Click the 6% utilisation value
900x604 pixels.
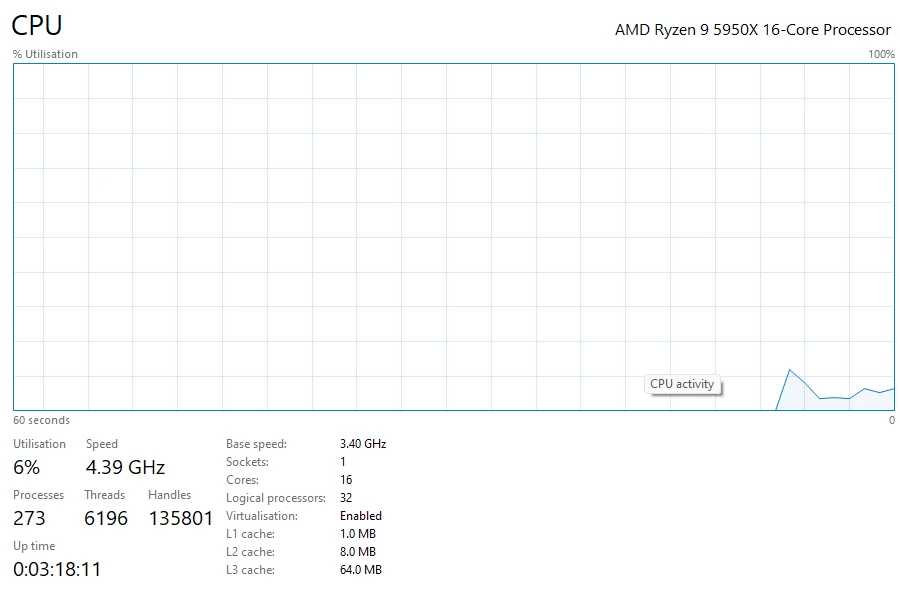tap(26, 467)
